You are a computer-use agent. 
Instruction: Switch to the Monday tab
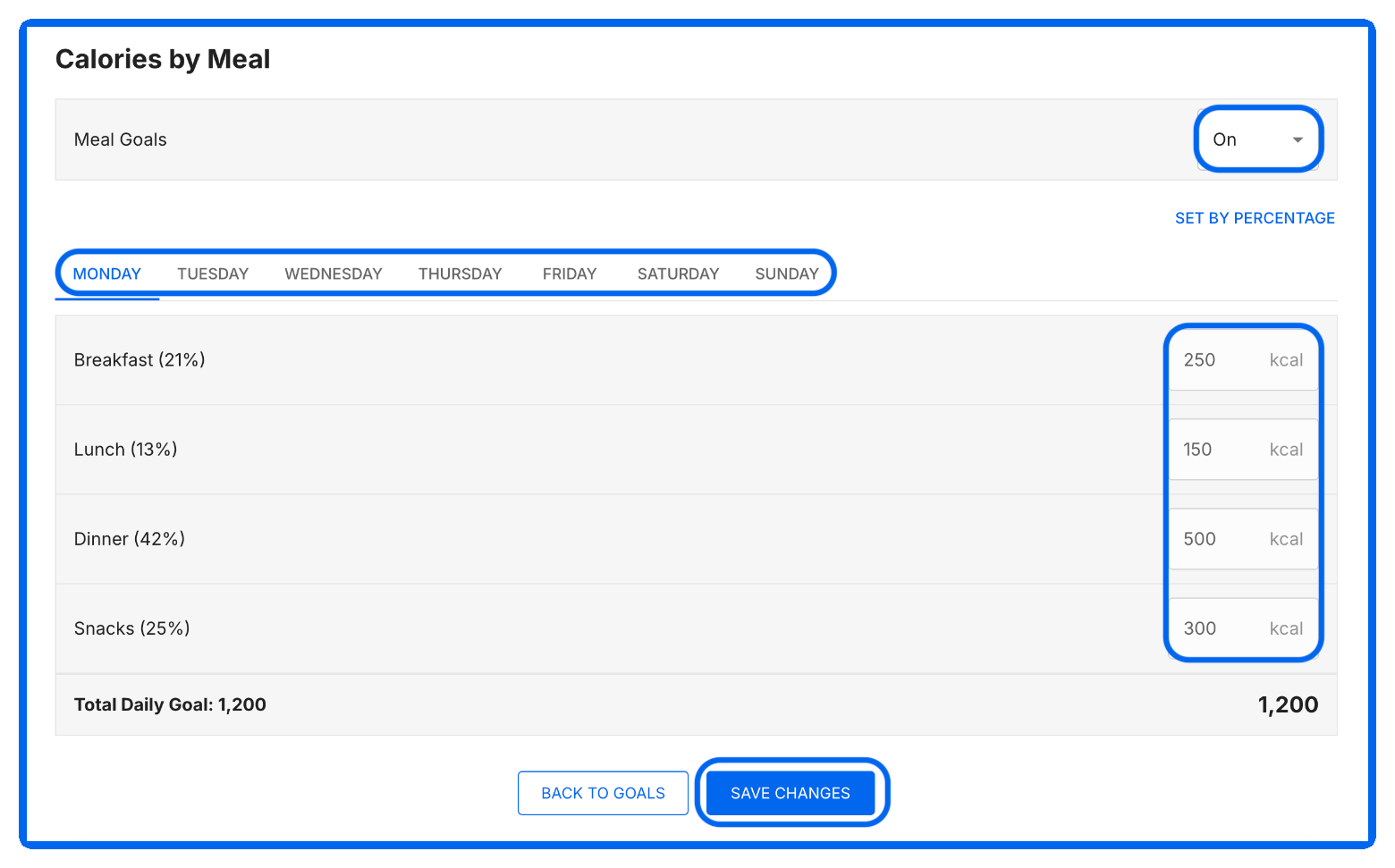(107, 274)
